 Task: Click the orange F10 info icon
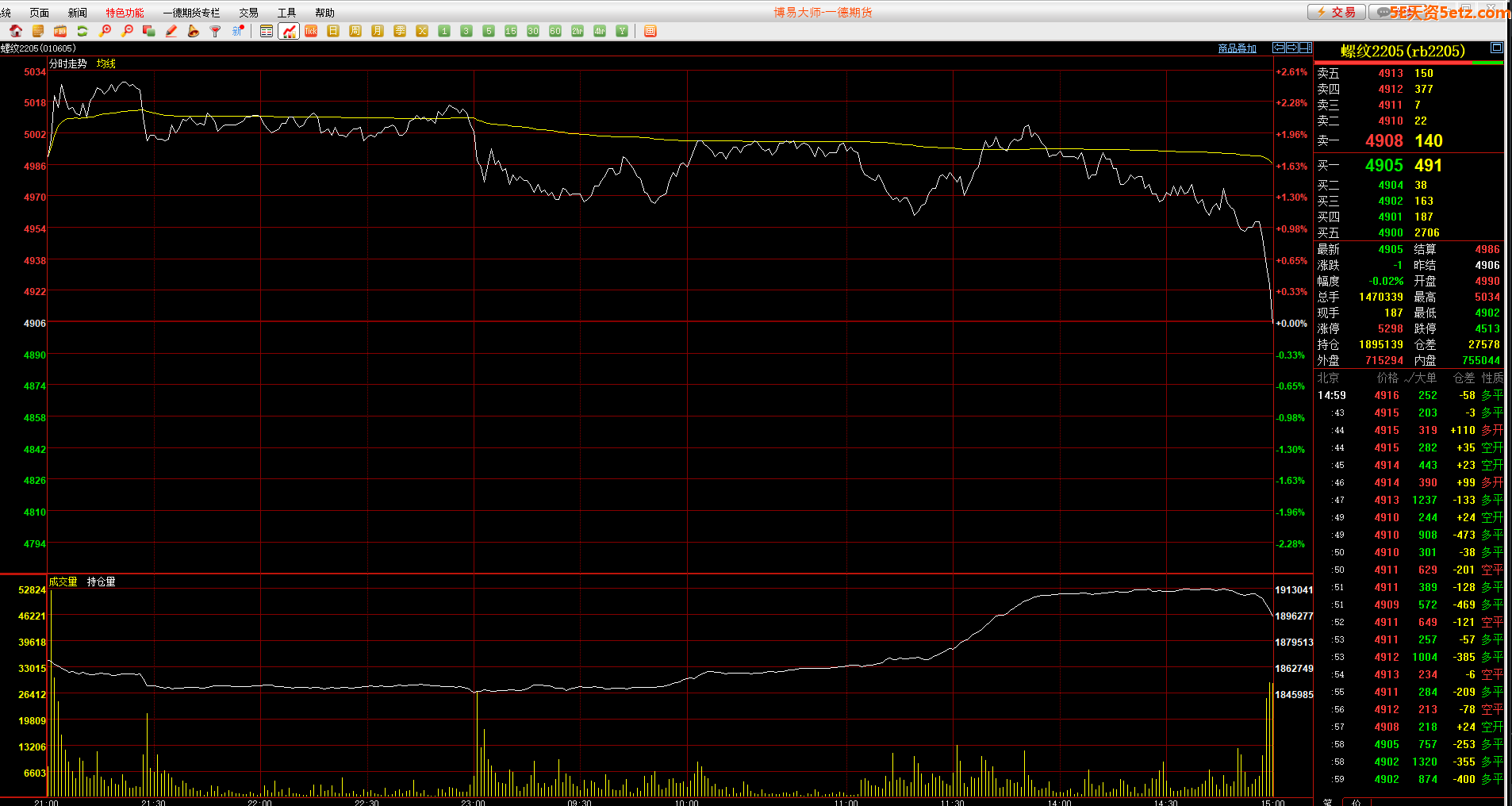[x=60, y=31]
